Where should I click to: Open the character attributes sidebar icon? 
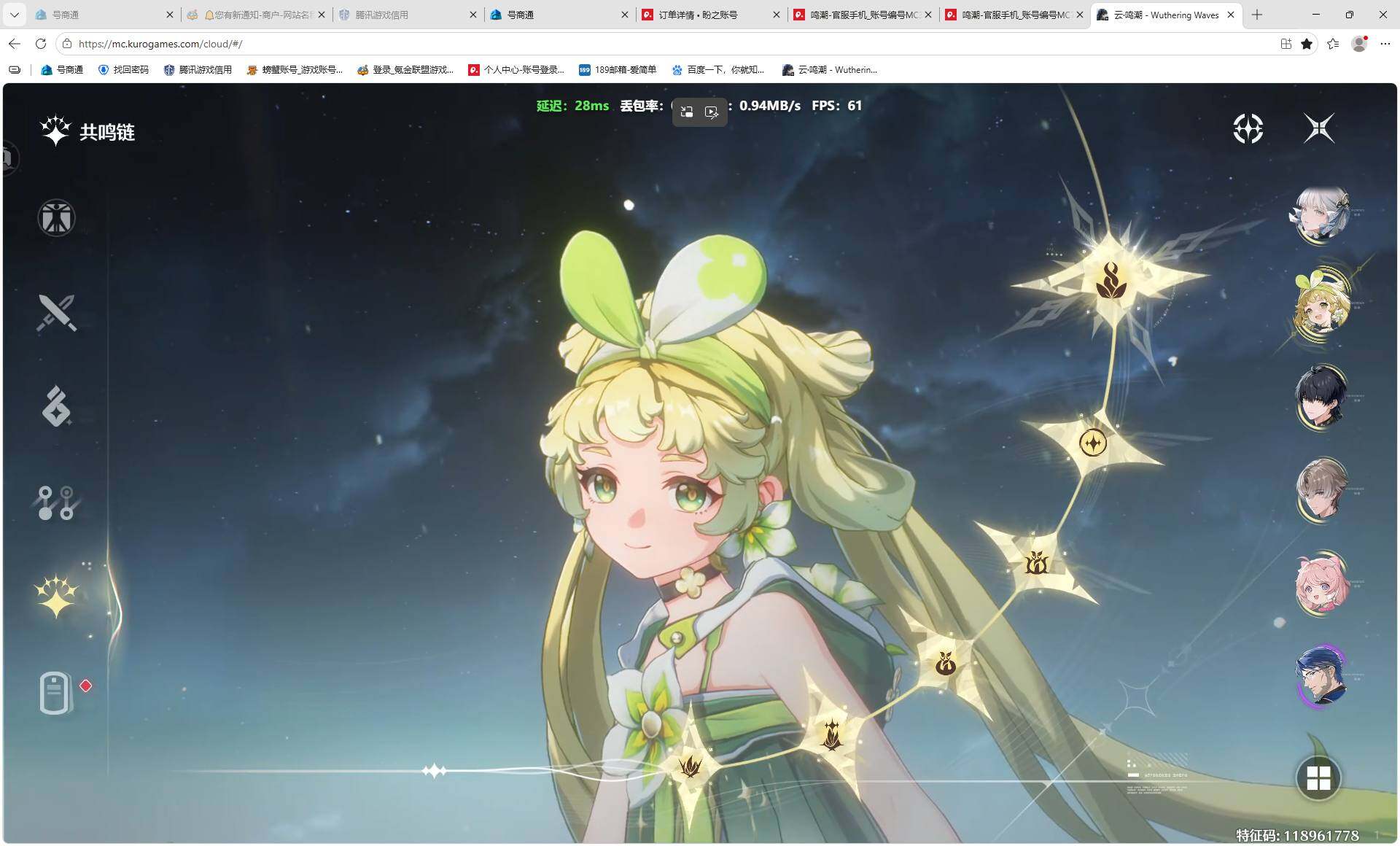pos(56,217)
